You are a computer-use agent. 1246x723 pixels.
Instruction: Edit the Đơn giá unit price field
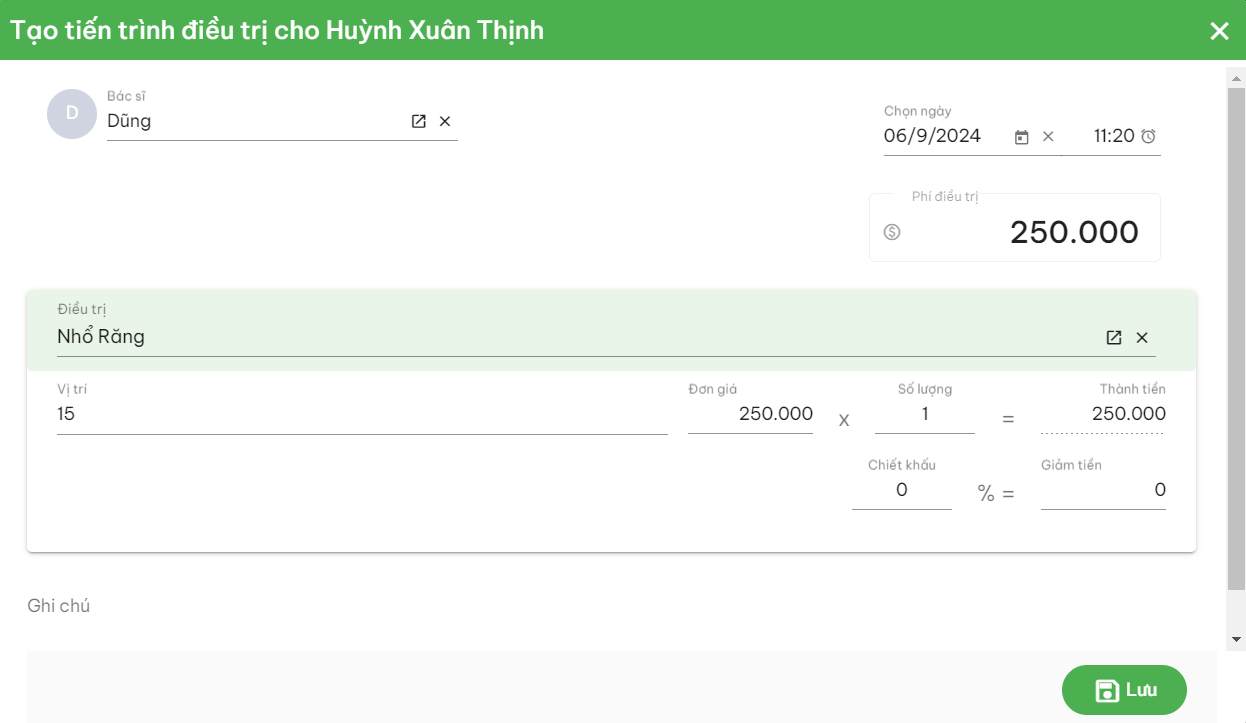[x=750, y=414]
